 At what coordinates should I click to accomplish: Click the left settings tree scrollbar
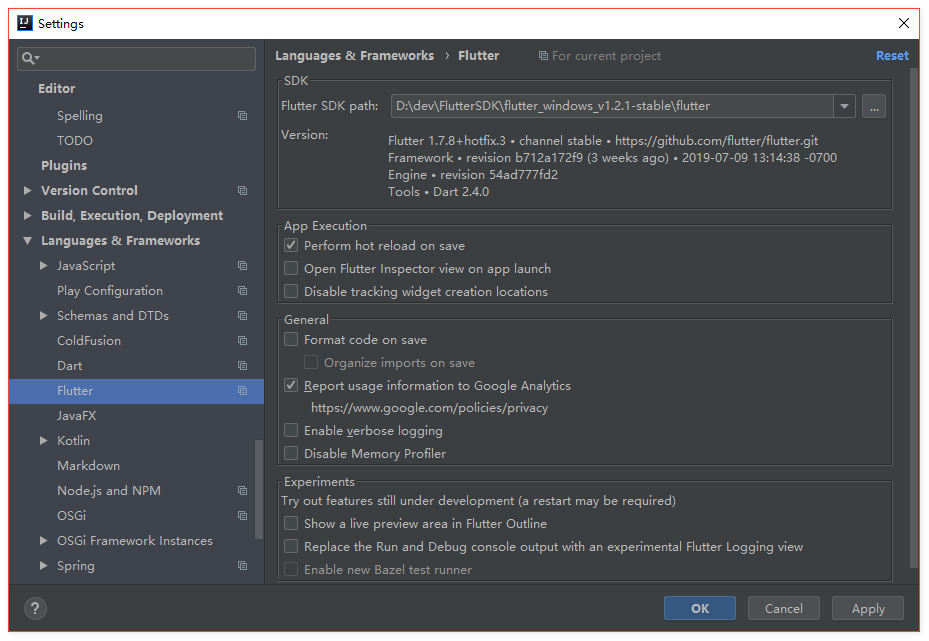click(x=259, y=489)
